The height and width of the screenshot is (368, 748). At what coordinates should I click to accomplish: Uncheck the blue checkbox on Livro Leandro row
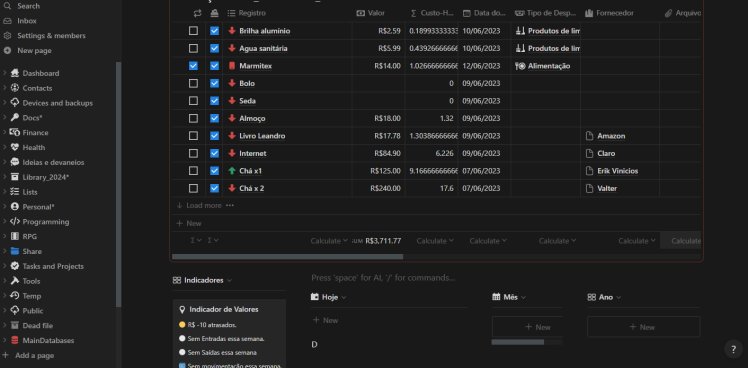click(x=215, y=136)
